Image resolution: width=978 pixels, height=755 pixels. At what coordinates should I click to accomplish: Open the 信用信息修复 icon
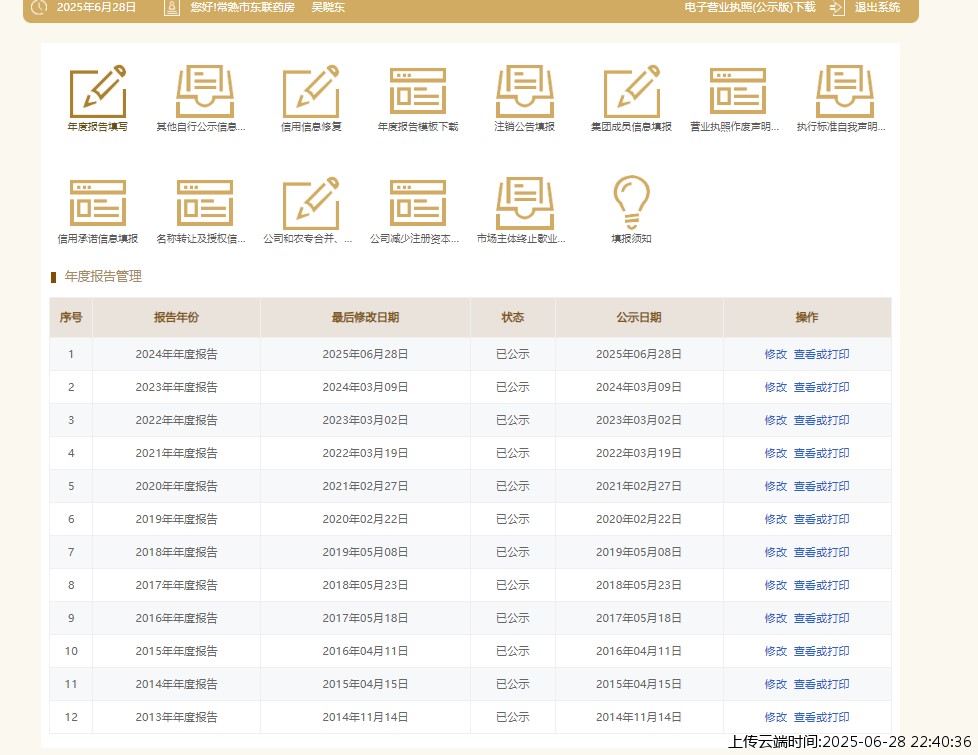[311, 92]
